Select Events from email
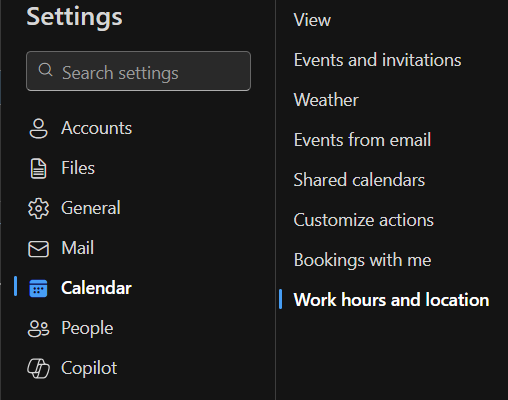Image resolution: width=508 pixels, height=400 pixels. coord(362,140)
